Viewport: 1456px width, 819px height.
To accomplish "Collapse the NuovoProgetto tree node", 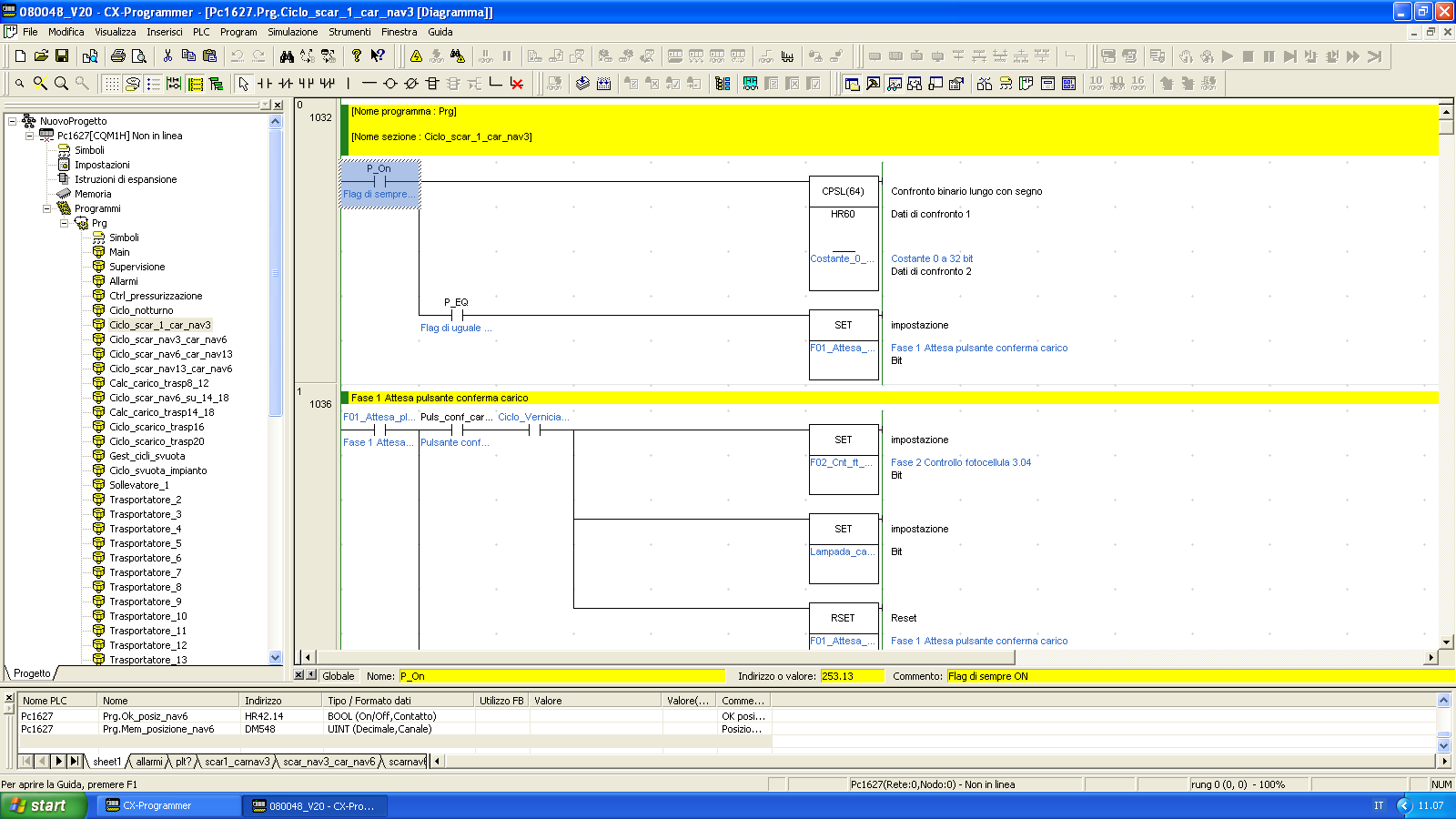I will tap(12, 121).
